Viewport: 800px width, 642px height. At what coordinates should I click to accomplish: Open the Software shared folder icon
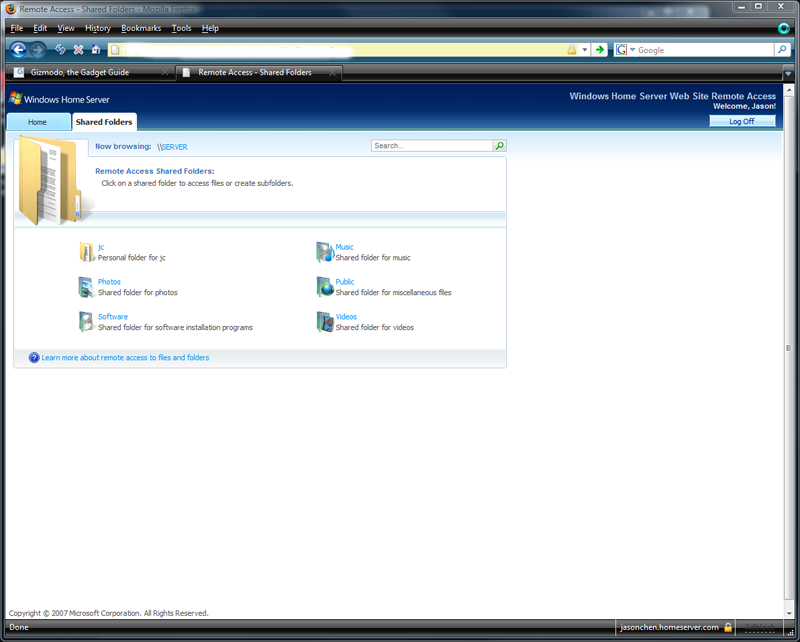pyautogui.click(x=86, y=322)
